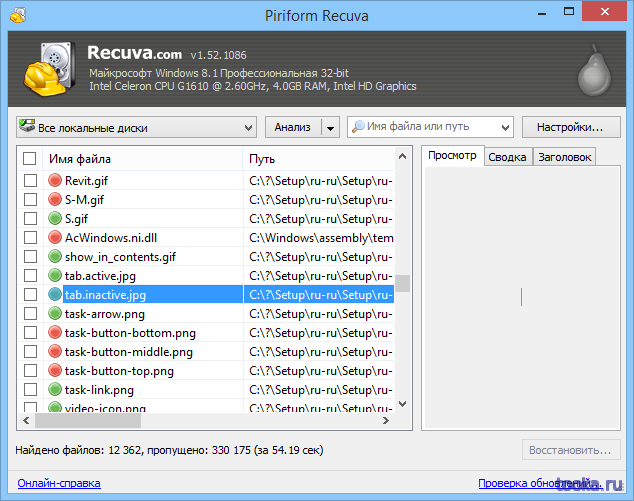Click the green status dot beside task-link.png

click(x=55, y=389)
